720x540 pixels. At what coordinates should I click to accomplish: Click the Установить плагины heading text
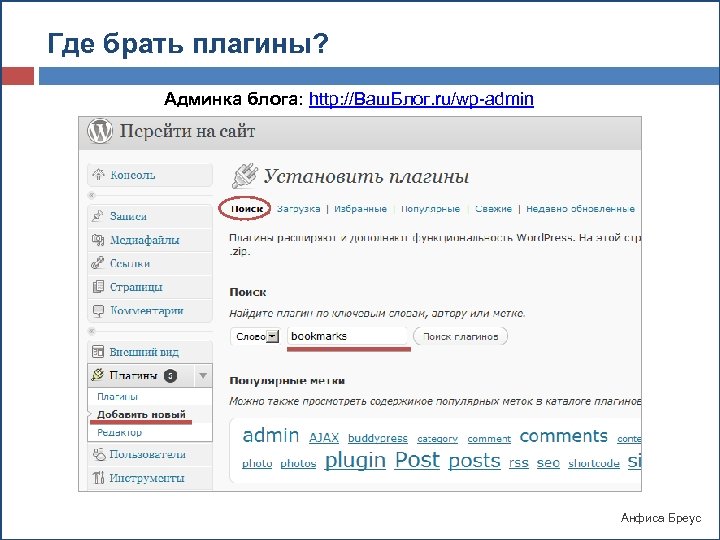(366, 177)
